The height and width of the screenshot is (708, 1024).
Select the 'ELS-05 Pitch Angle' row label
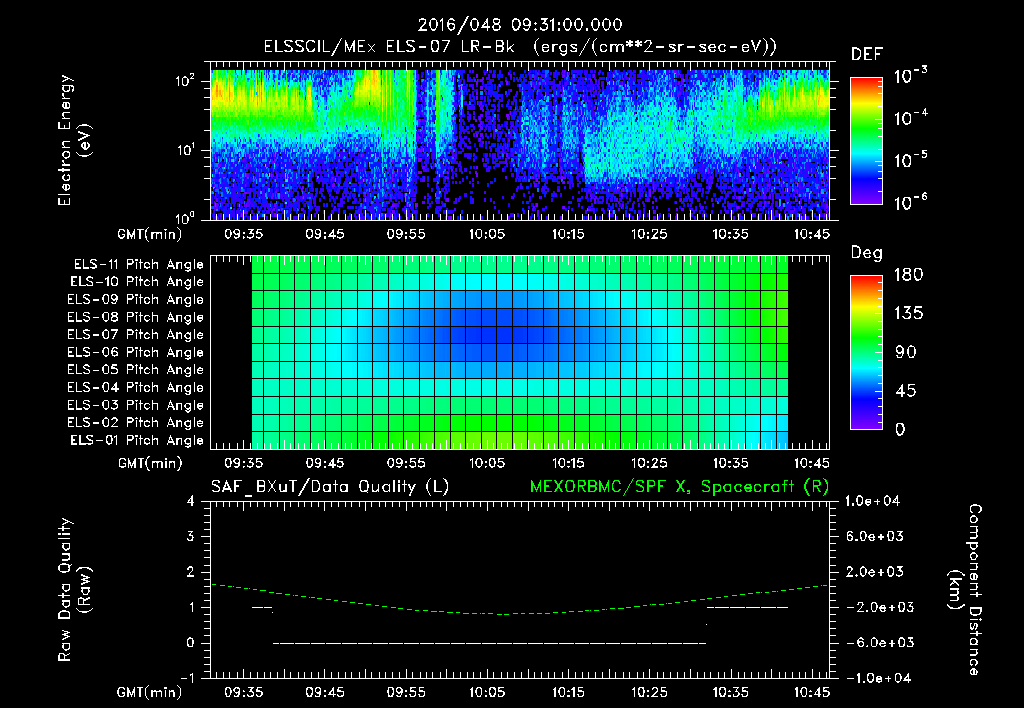pyautogui.click(x=135, y=370)
